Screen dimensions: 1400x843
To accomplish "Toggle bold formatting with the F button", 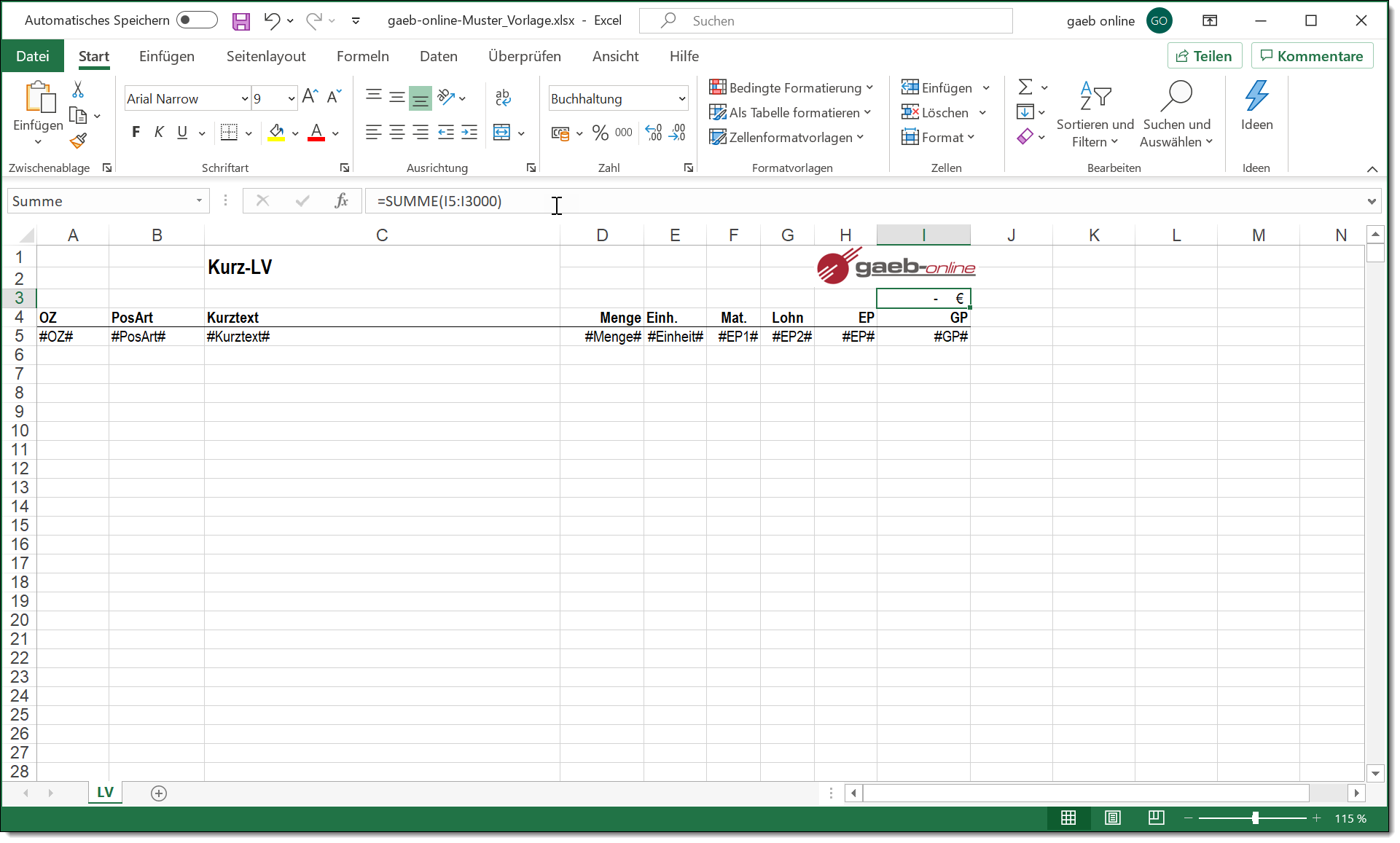I will click(x=136, y=133).
